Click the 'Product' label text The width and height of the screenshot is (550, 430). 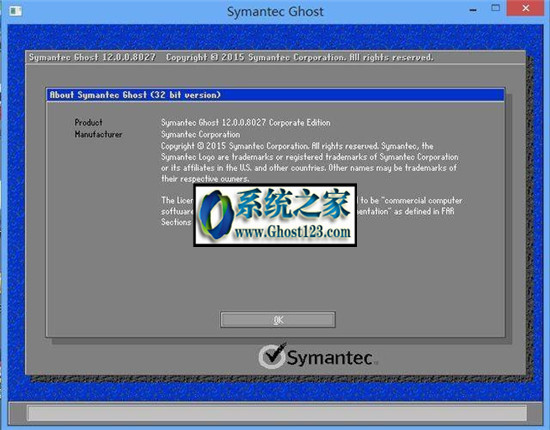[88, 122]
